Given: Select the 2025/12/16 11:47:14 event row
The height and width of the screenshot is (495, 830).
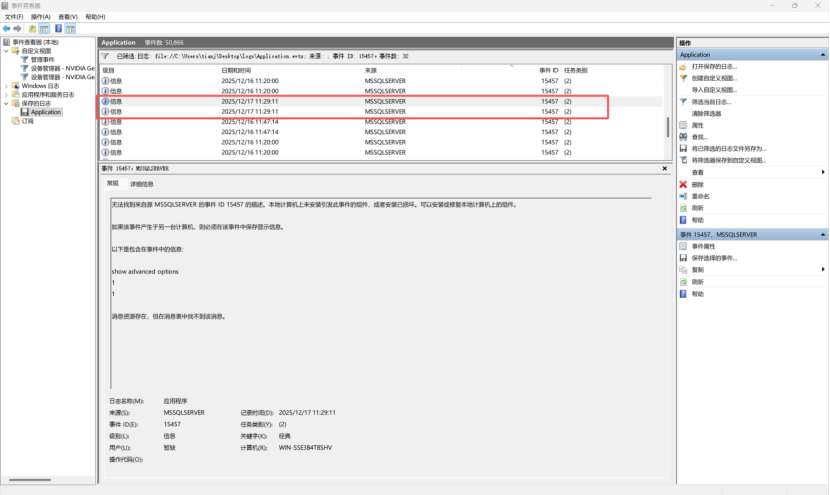Looking at the screenshot, I should [250, 122].
